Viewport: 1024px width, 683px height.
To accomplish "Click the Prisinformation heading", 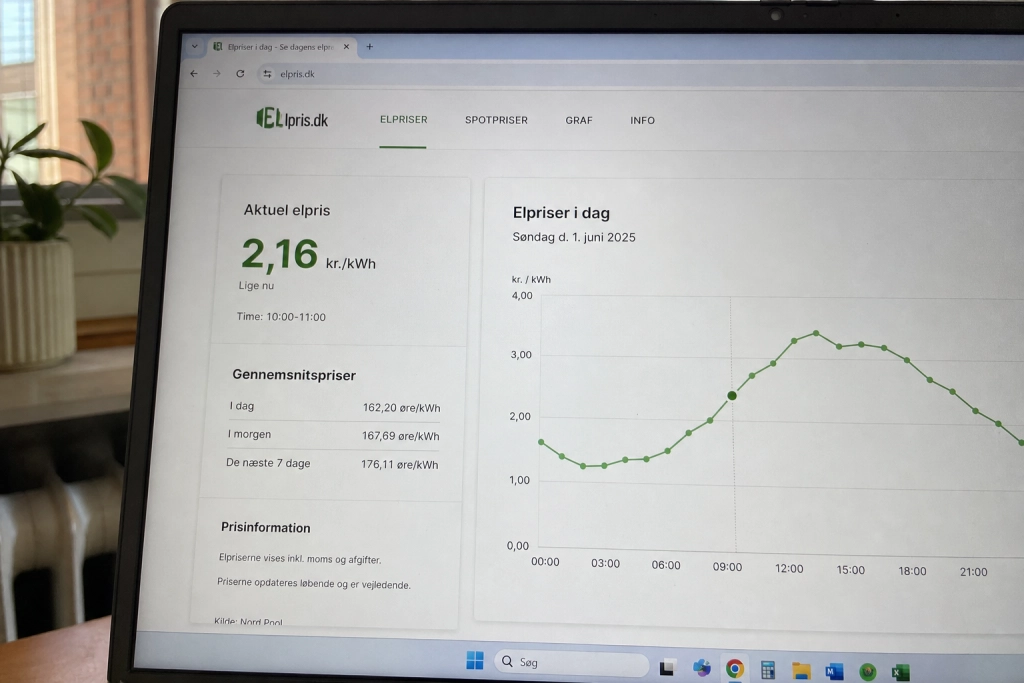I will 265,528.
